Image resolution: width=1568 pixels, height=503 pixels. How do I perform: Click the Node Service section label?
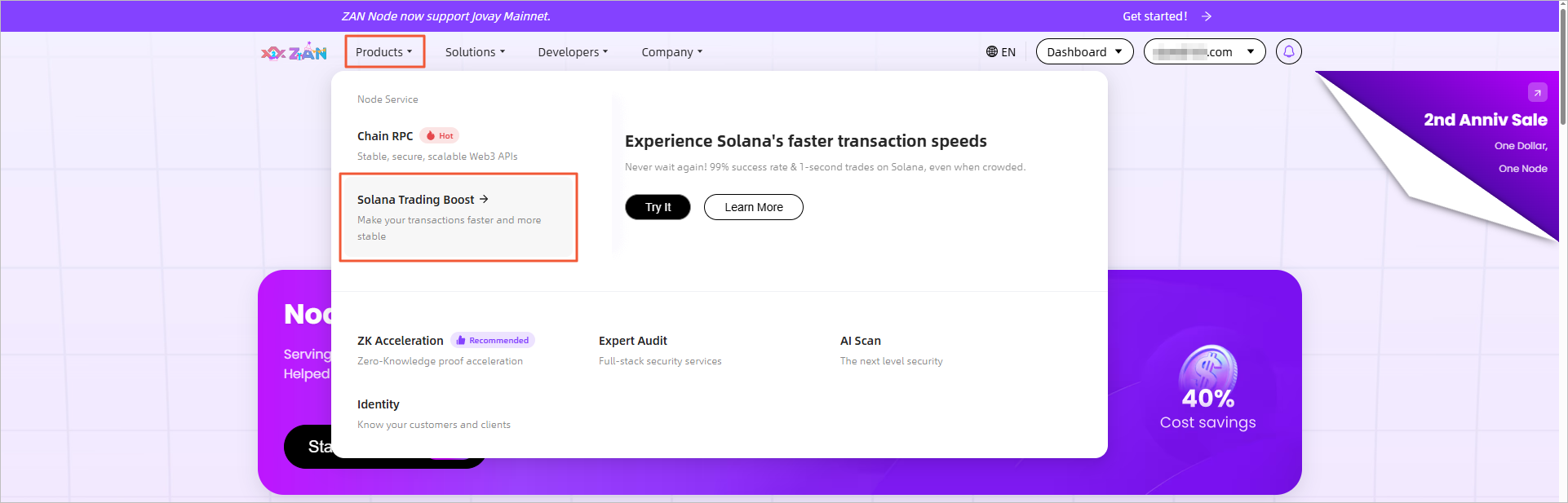click(388, 99)
